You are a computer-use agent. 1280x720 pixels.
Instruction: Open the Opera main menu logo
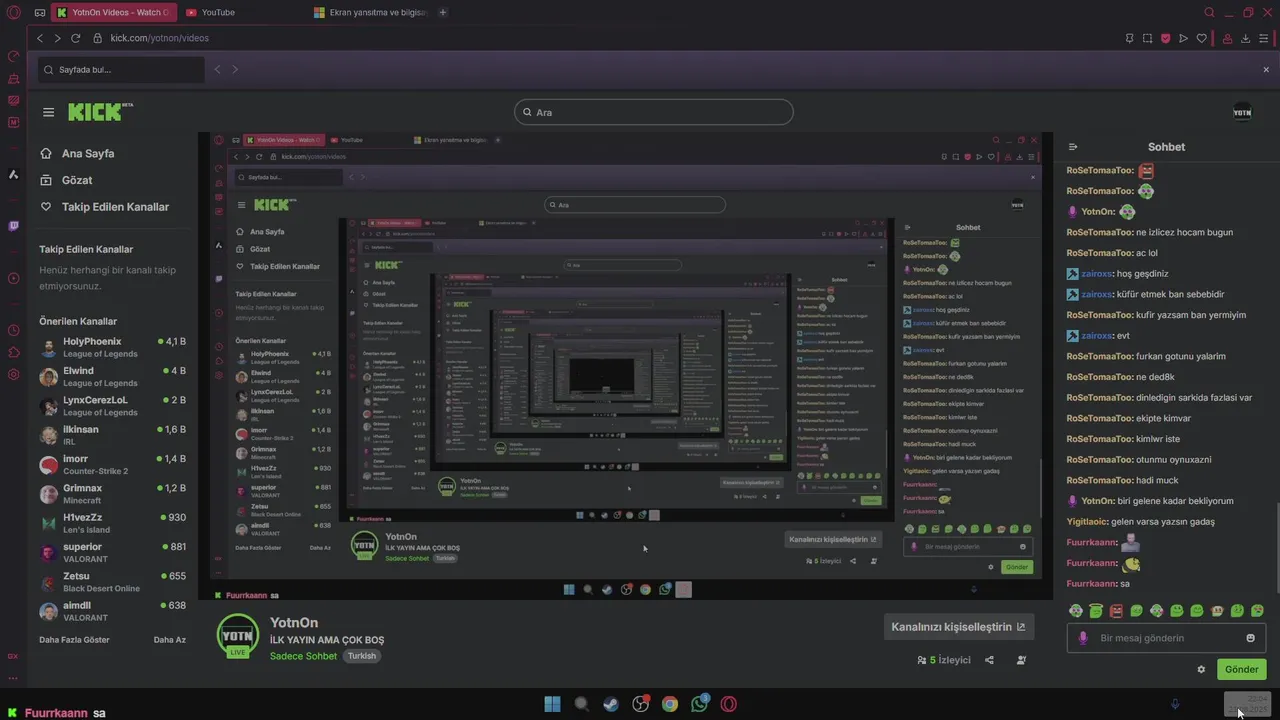(13, 12)
